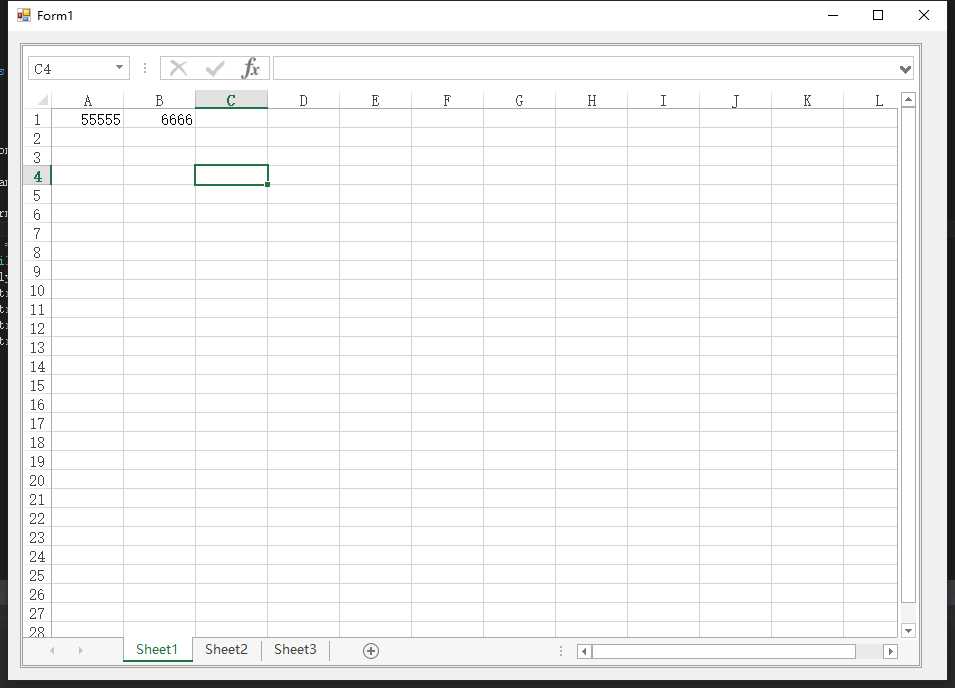Expand the formula bar chevron
The width and height of the screenshot is (955, 688).
point(905,69)
